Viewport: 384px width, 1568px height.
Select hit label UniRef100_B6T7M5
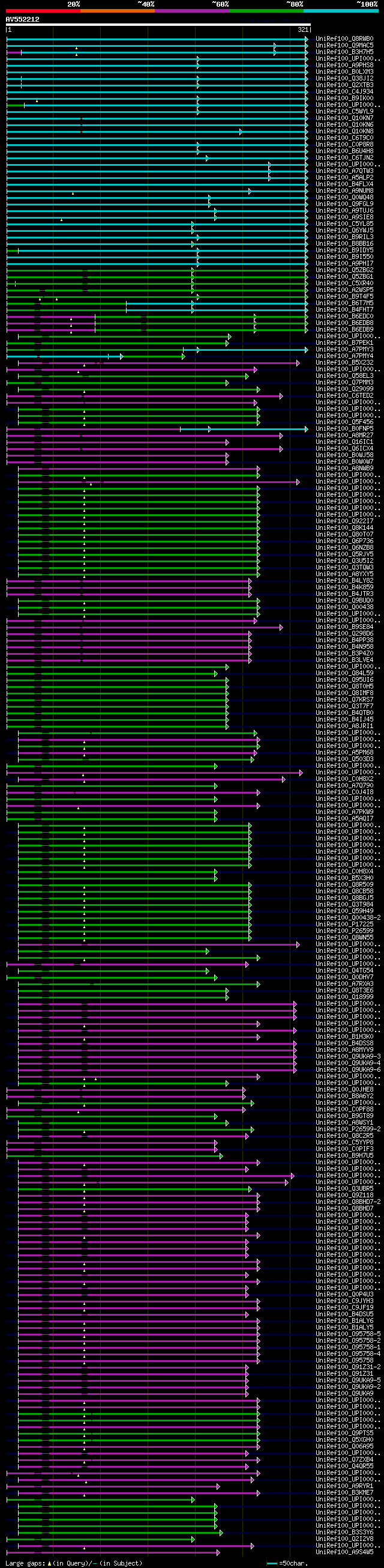pyautogui.click(x=344, y=303)
